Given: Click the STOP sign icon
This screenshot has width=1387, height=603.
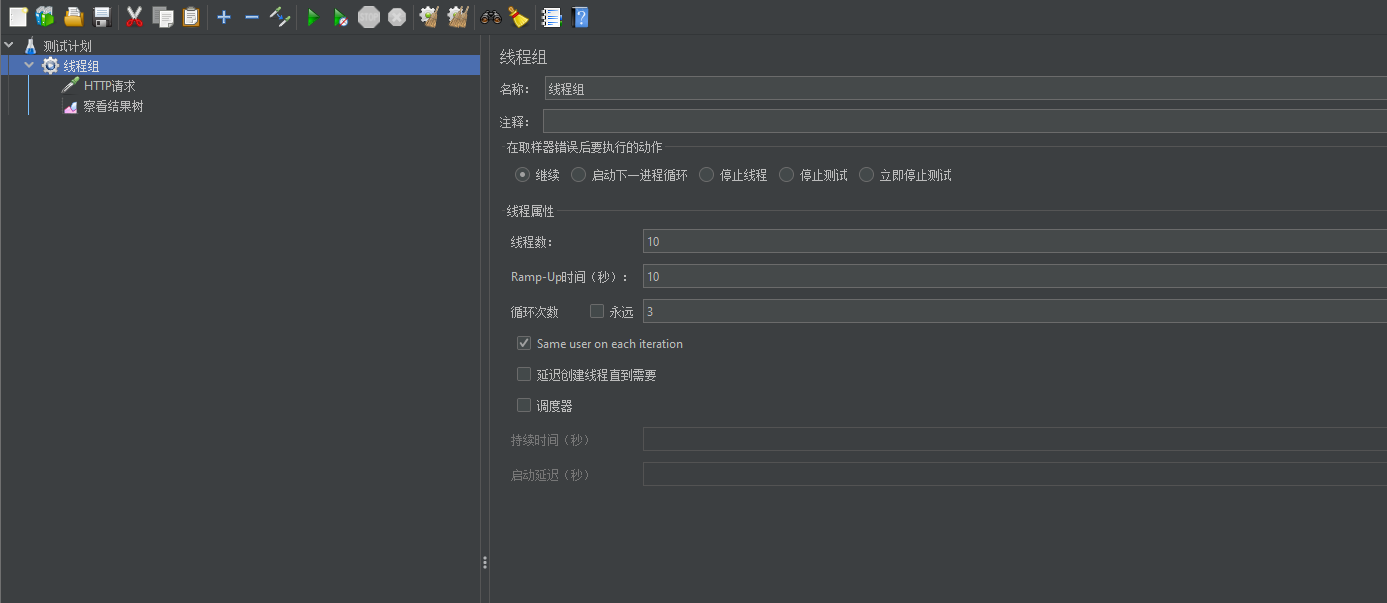Looking at the screenshot, I should pos(369,17).
